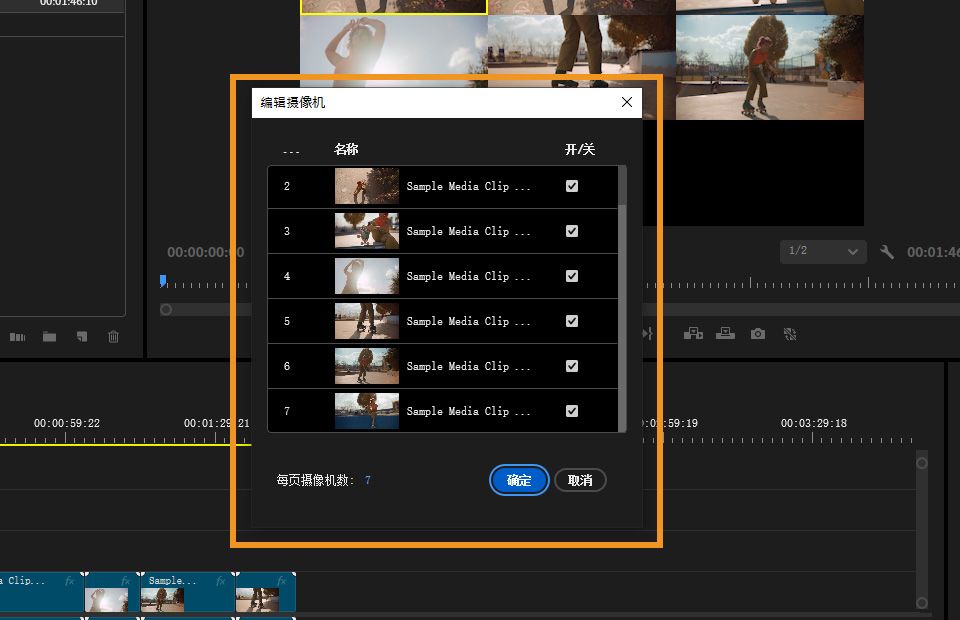Click the export frame icon in the monitor toolbar
This screenshot has width=960, height=620.
725,333
